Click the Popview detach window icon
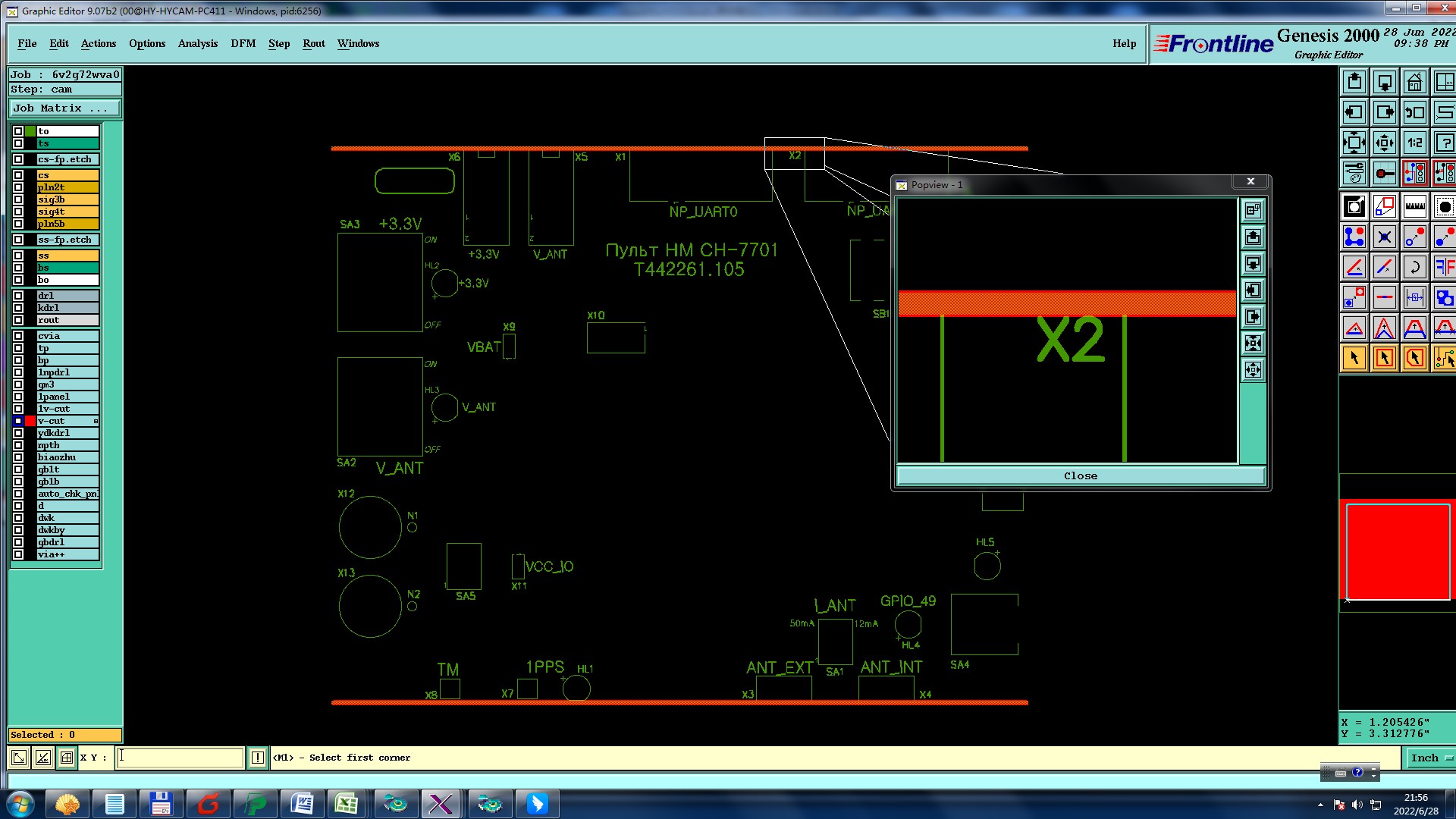This screenshot has height=819, width=1456. point(1253,210)
